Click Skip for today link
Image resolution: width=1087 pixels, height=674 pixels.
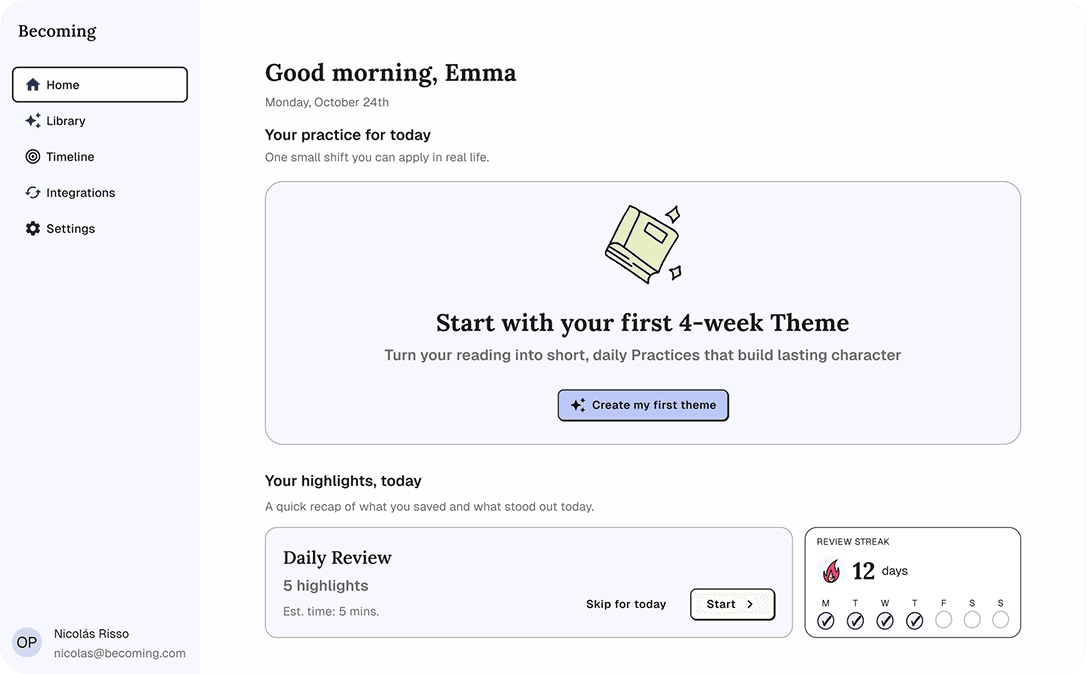626,604
